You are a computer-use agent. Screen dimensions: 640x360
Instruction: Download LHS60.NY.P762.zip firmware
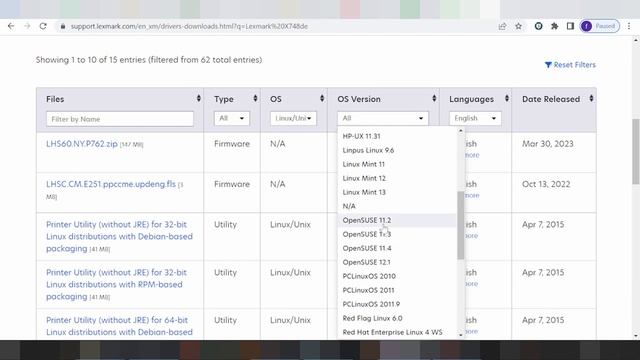pyautogui.click(x=82, y=144)
